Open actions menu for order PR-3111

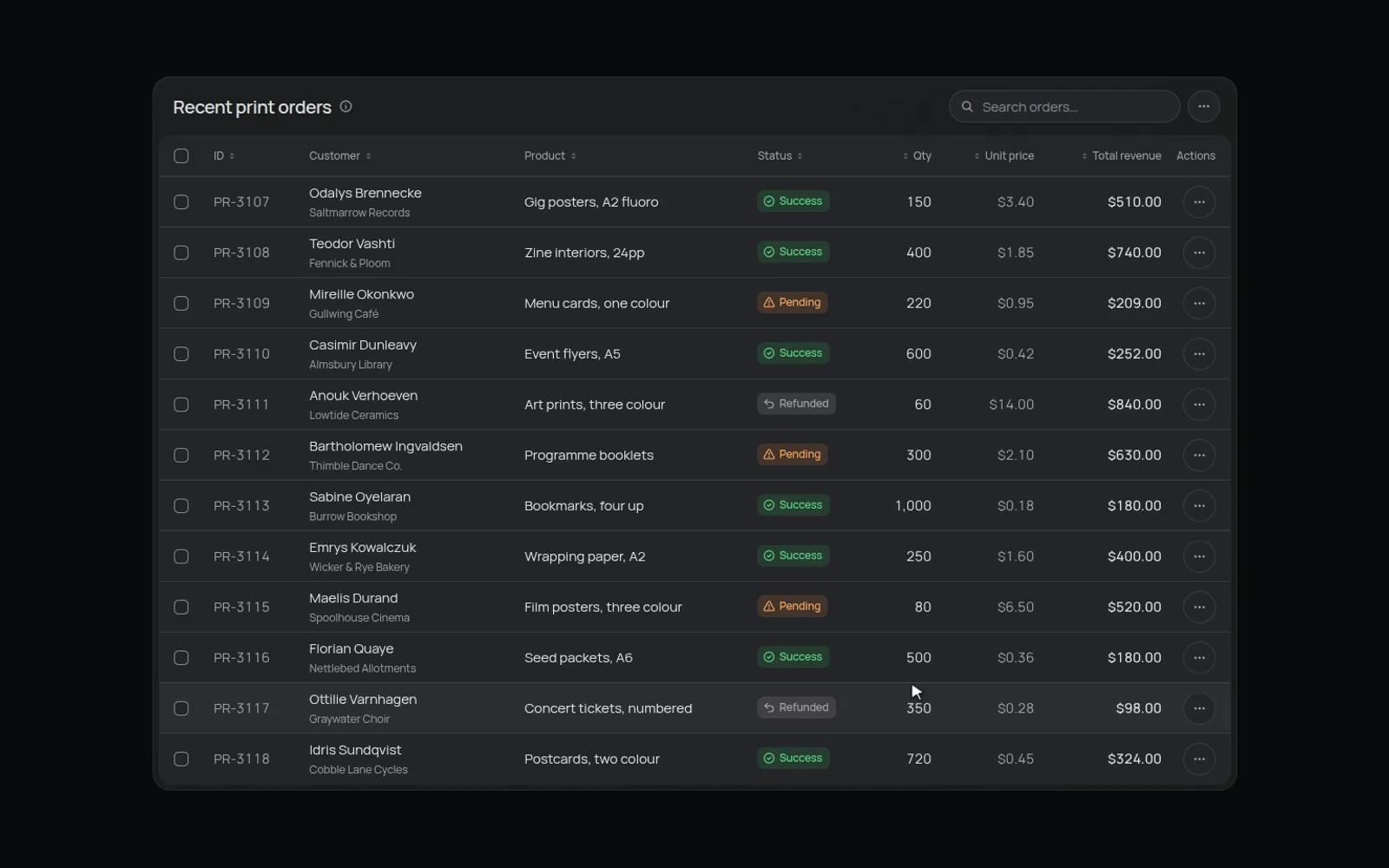tap(1199, 404)
